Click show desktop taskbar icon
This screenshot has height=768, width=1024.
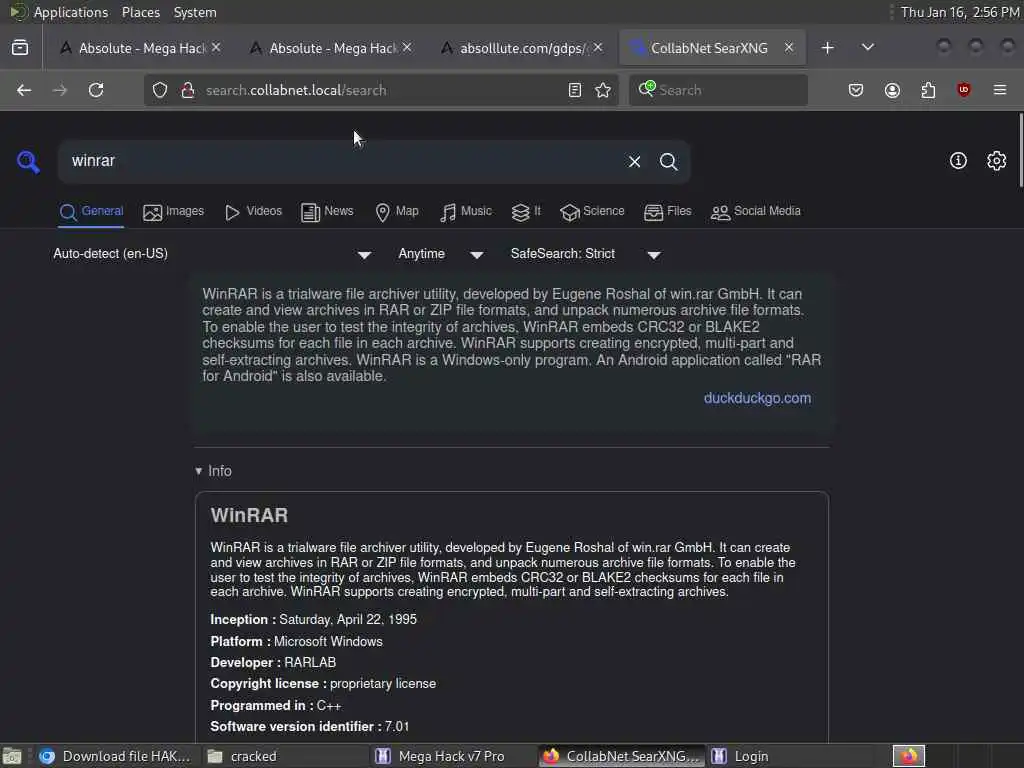point(12,756)
